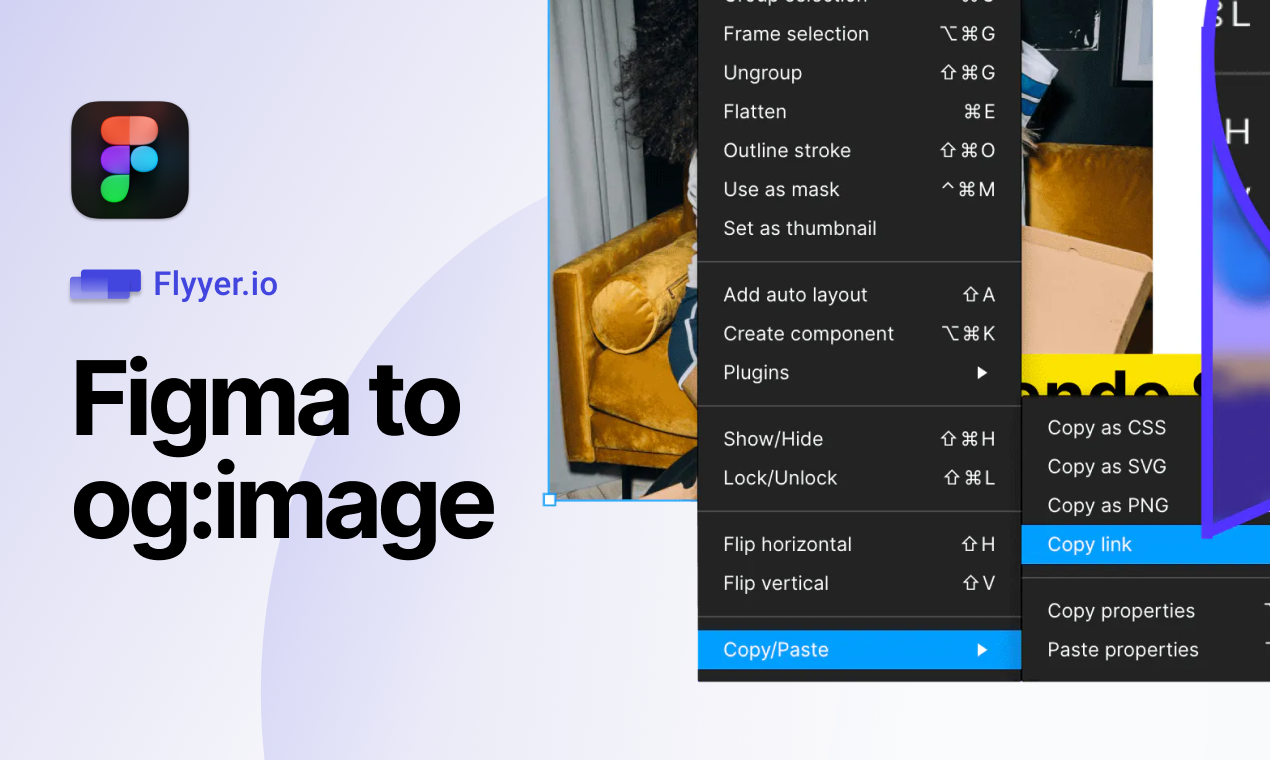
Task: Click the Figma app icon
Action: pyautogui.click(x=130, y=160)
